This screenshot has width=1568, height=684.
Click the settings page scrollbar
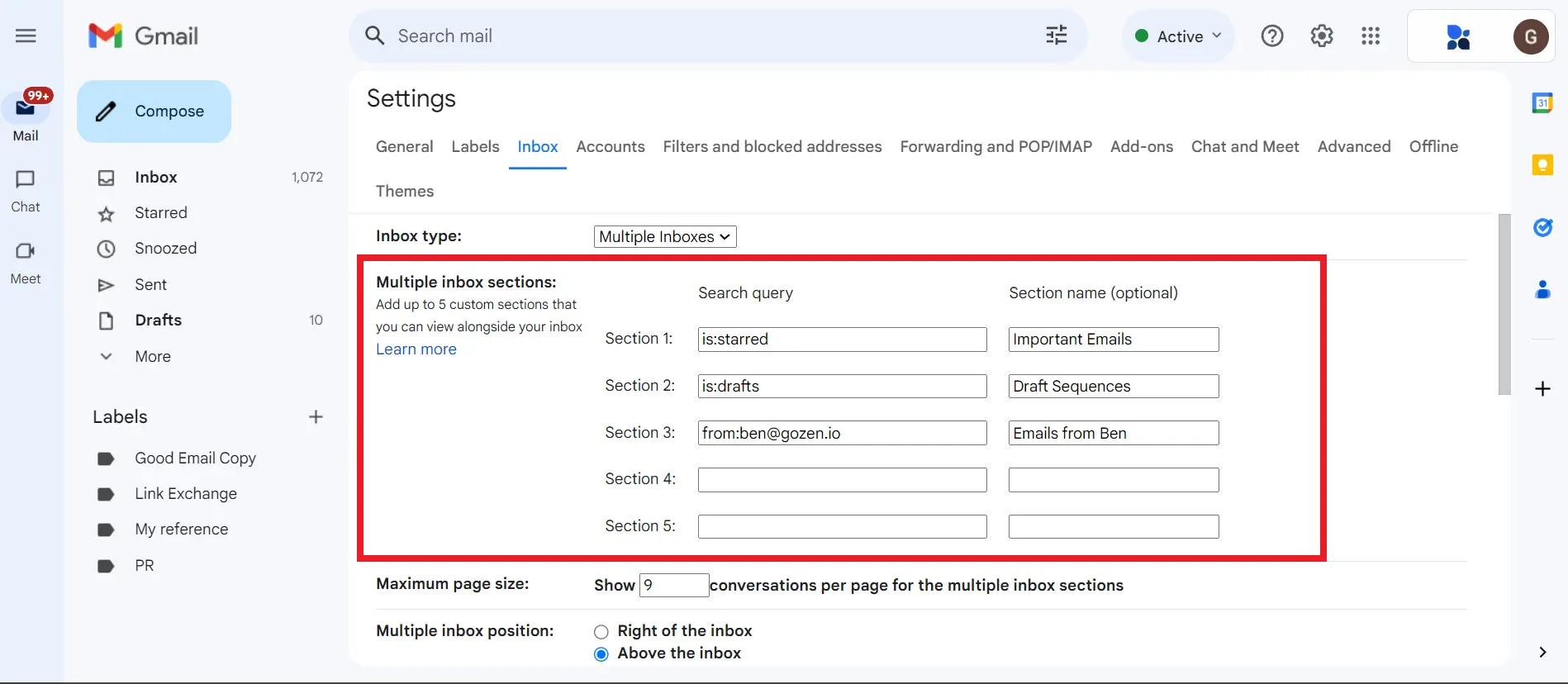[1504, 305]
